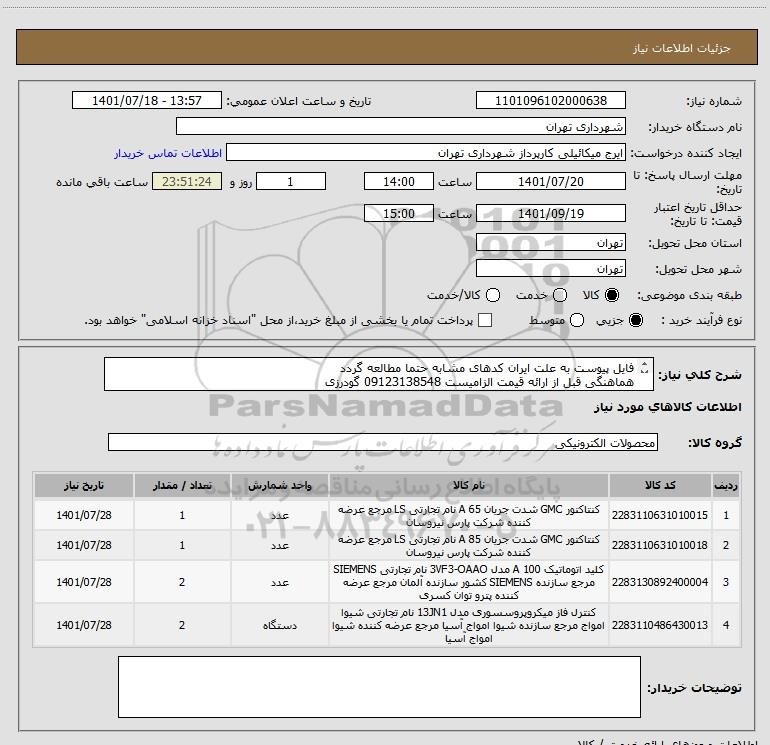This screenshot has height=745, width=770.
Task: Click the SIEMENS automatic switch product name
Action: point(468,582)
